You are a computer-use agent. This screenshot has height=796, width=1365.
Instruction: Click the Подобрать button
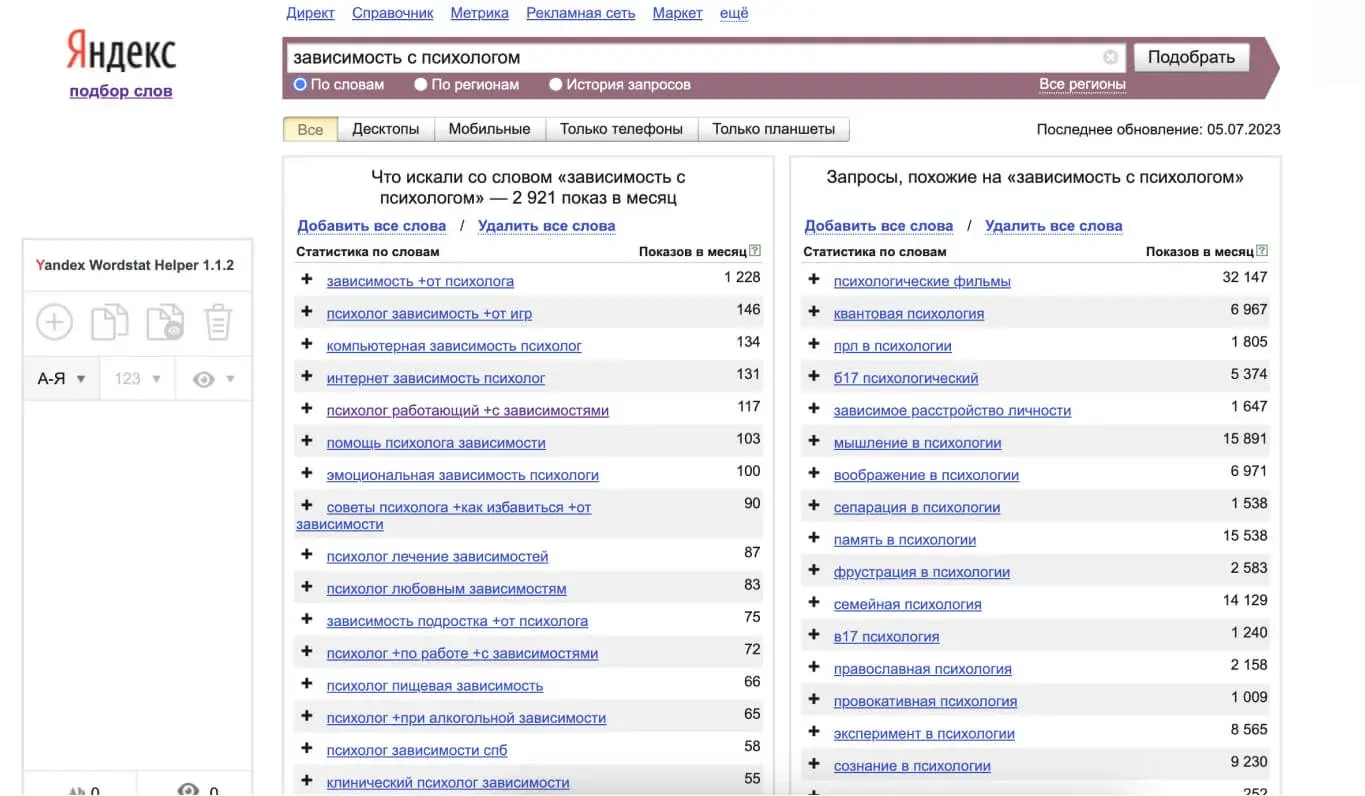click(1191, 57)
